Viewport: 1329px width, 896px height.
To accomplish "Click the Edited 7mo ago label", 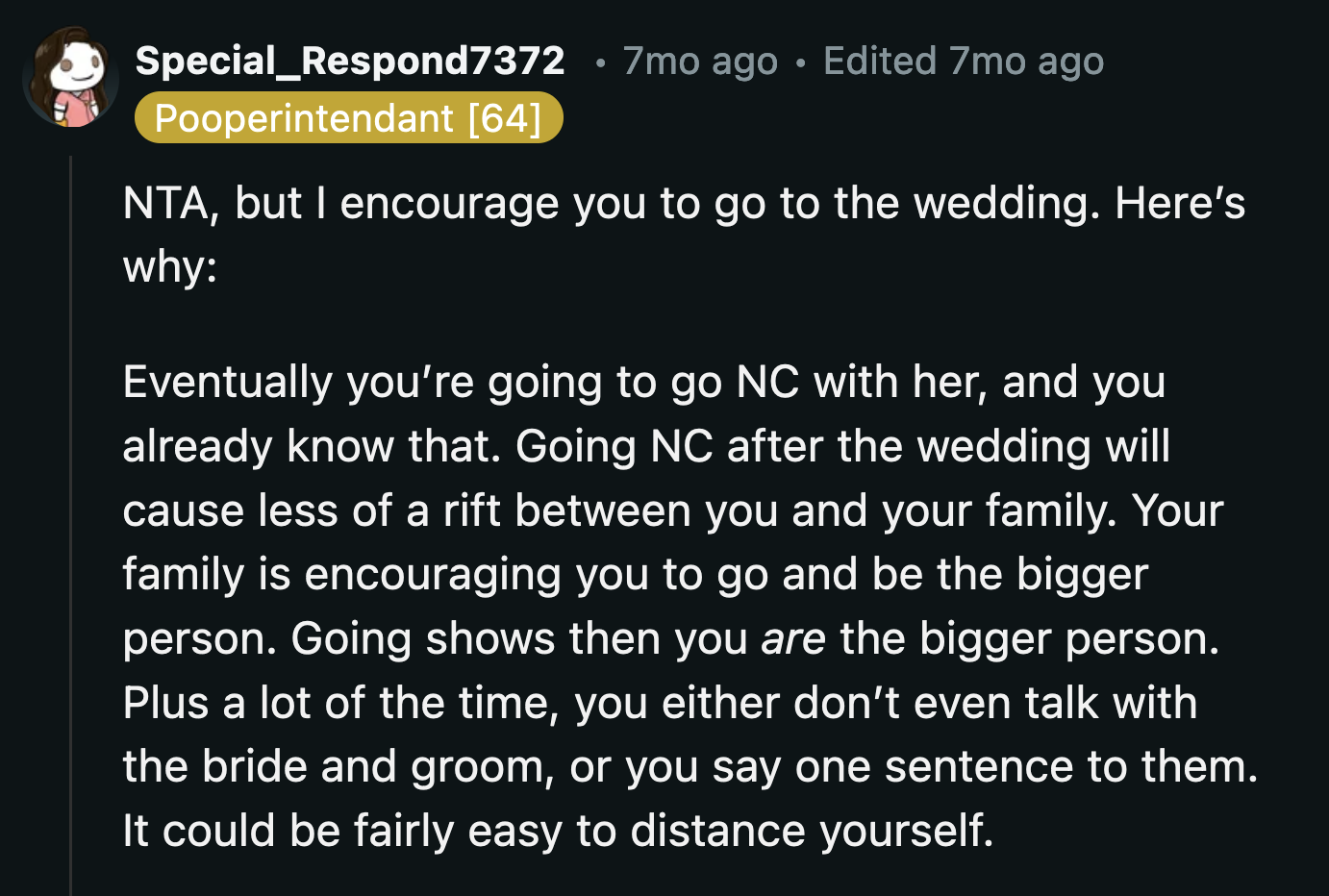I will (962, 60).
